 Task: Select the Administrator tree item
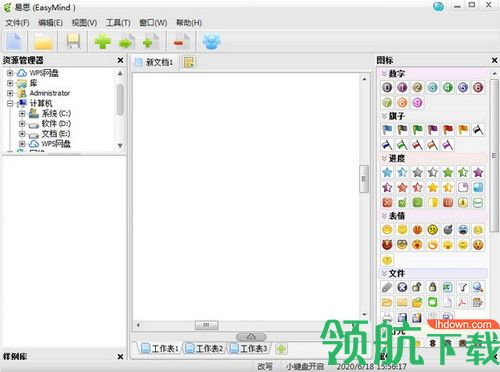pyautogui.click(x=49, y=93)
